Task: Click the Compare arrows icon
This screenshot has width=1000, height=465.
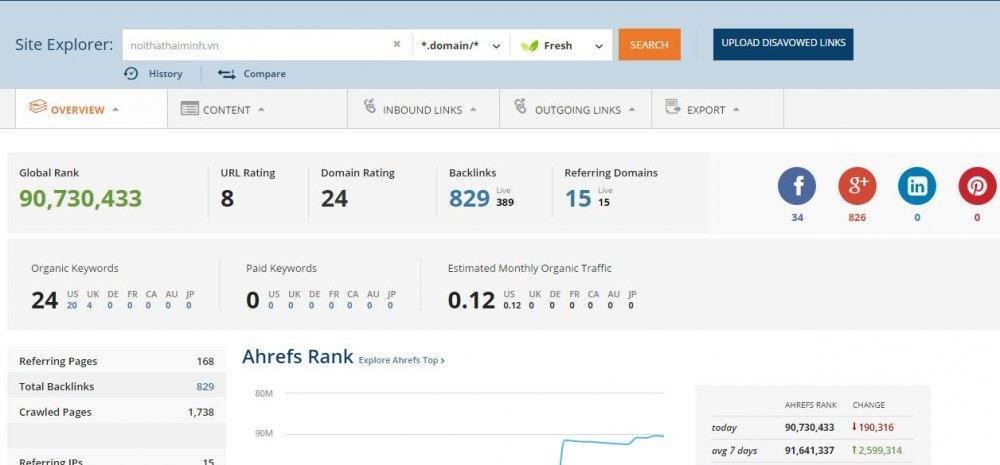Action: click(226, 74)
